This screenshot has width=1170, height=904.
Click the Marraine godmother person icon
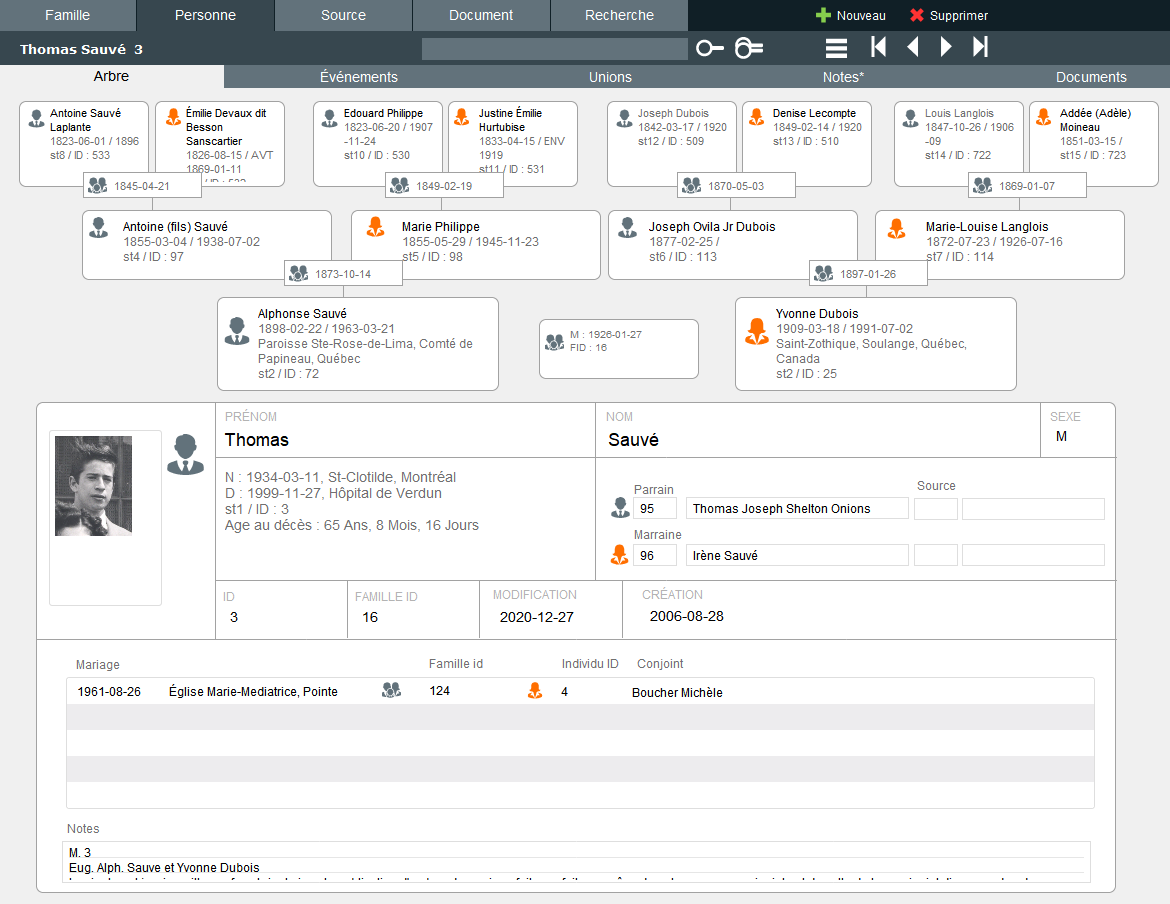click(620, 555)
